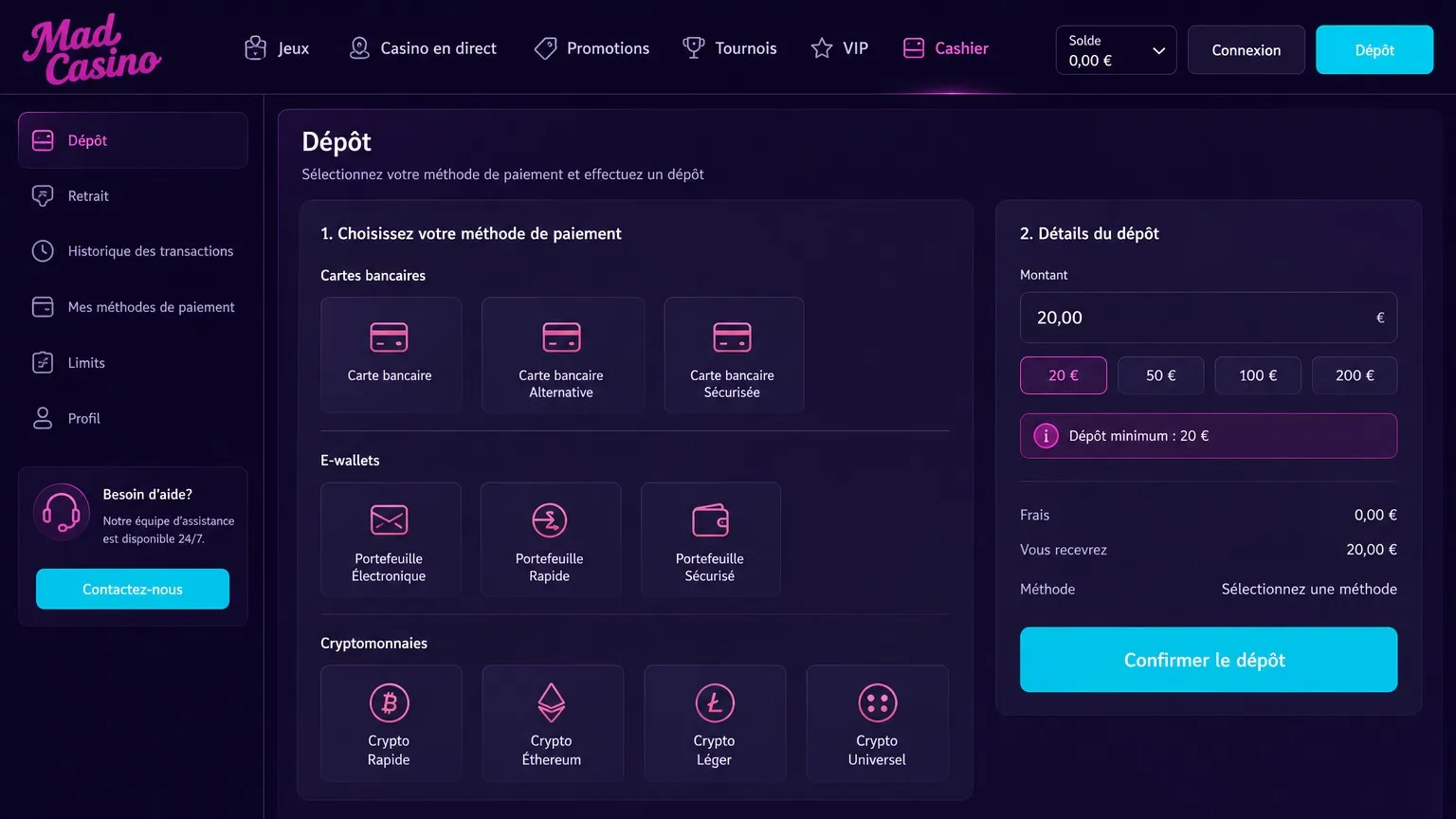Image resolution: width=1456 pixels, height=819 pixels.
Task: Open Historique des transactions
Action: (x=133, y=251)
